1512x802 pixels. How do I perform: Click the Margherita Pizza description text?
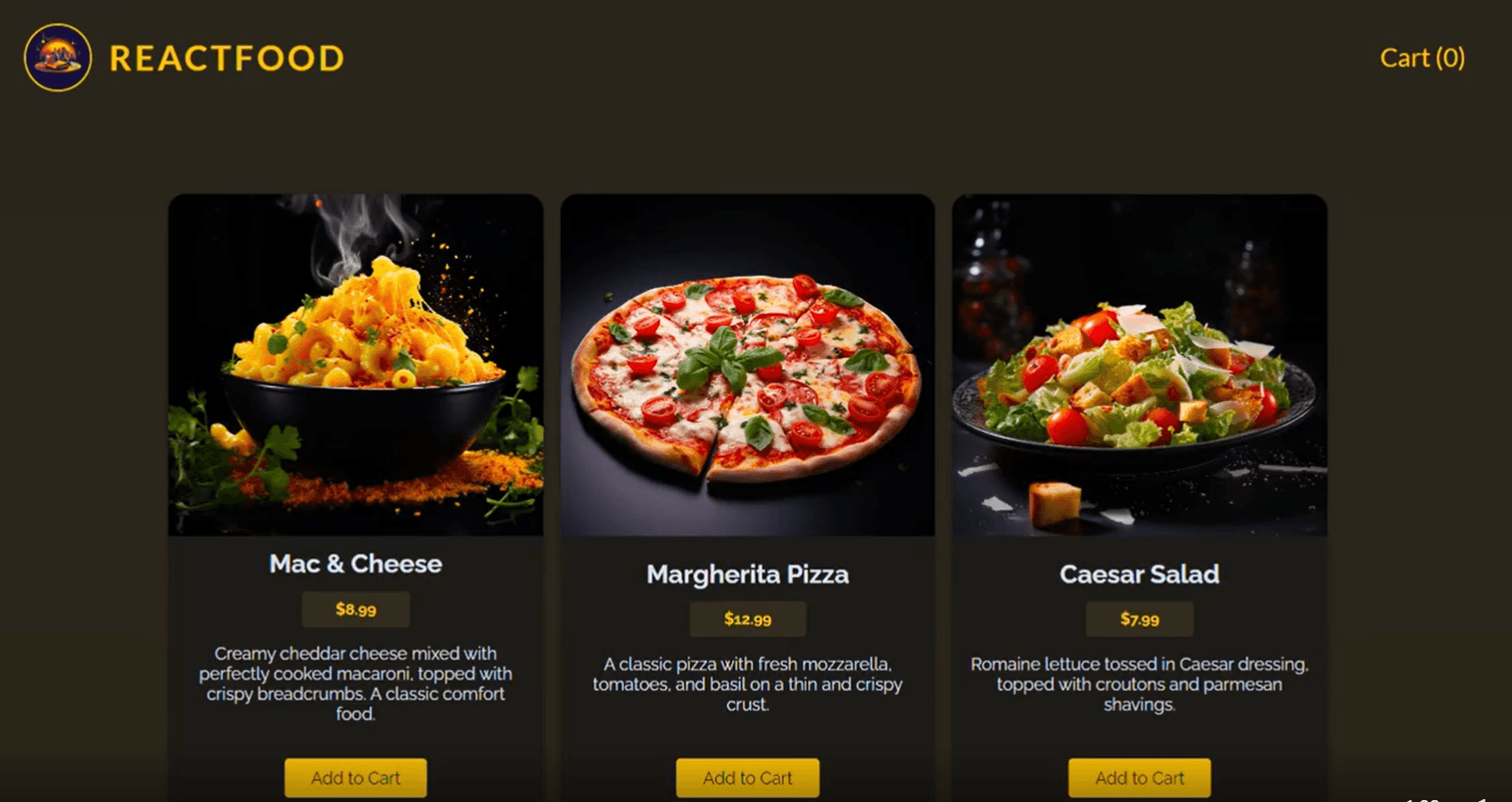coord(748,684)
